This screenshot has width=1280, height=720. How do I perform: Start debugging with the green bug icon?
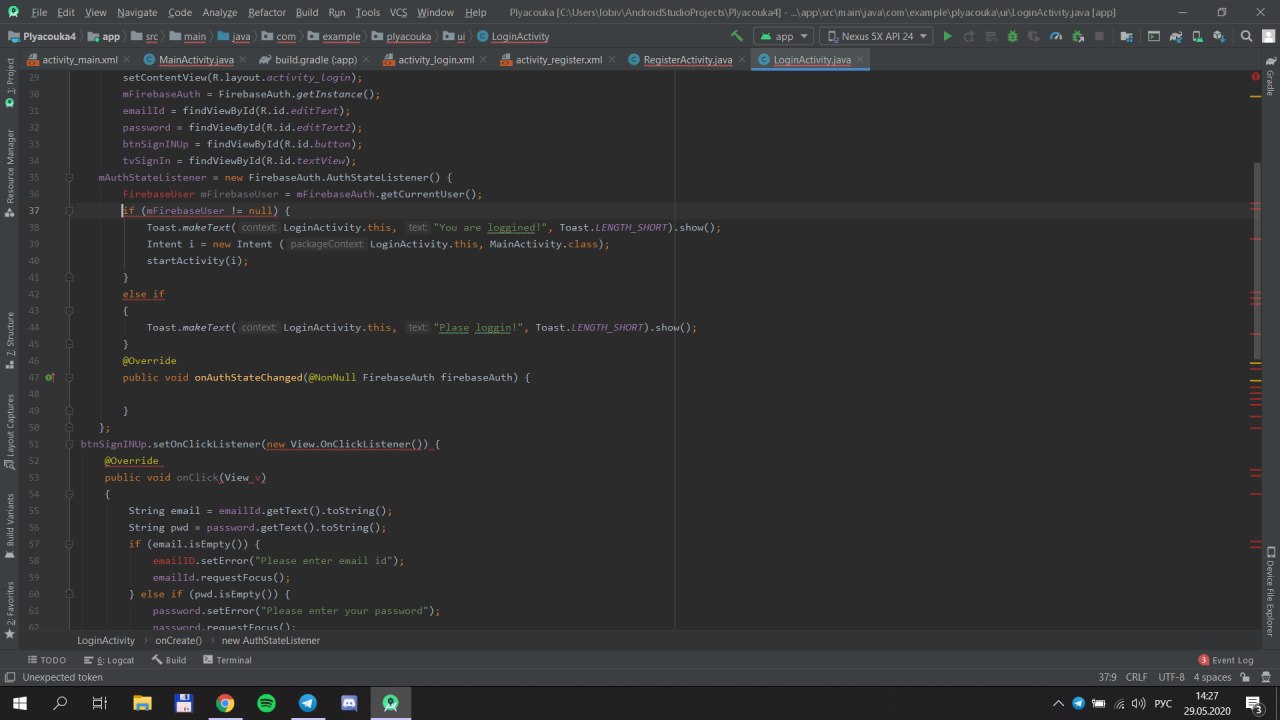(x=1012, y=36)
